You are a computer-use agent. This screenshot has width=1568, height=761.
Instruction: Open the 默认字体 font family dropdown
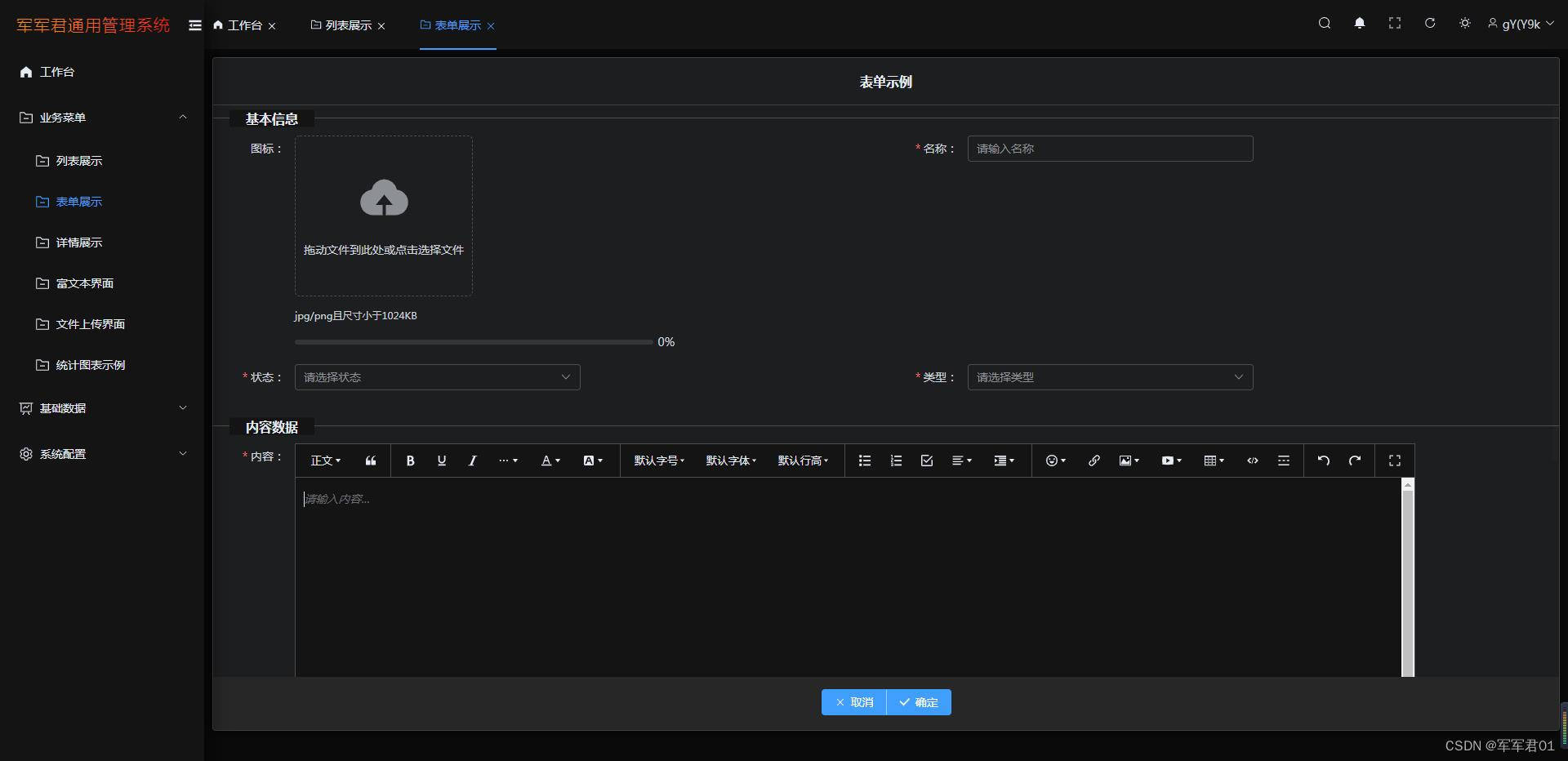pos(731,461)
